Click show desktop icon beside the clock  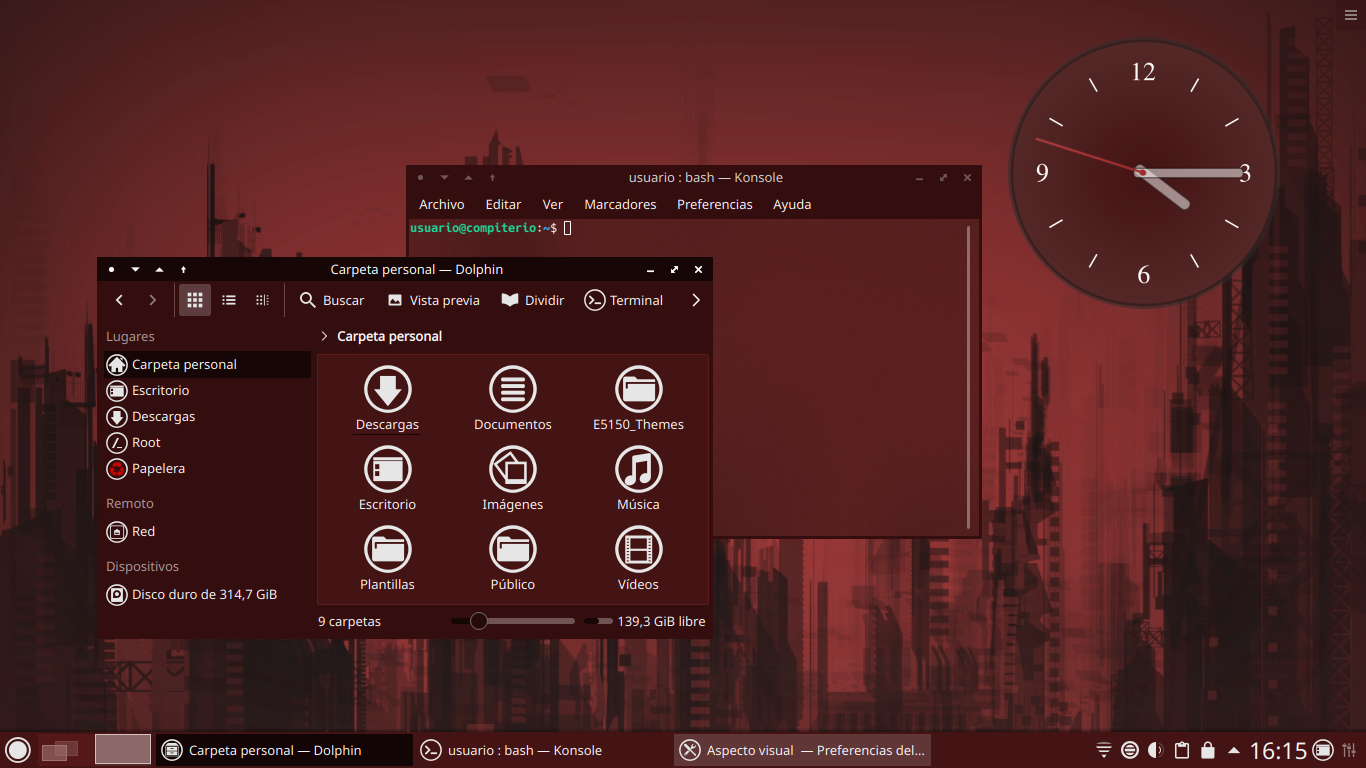point(1323,750)
